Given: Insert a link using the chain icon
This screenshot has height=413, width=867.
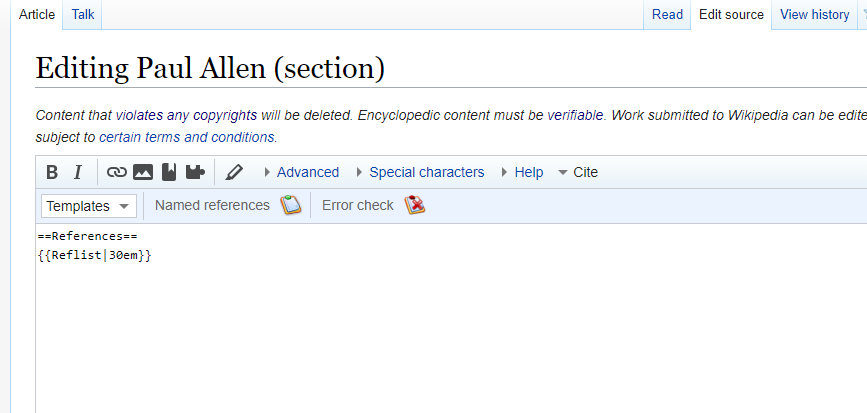Looking at the screenshot, I should click(x=116, y=172).
